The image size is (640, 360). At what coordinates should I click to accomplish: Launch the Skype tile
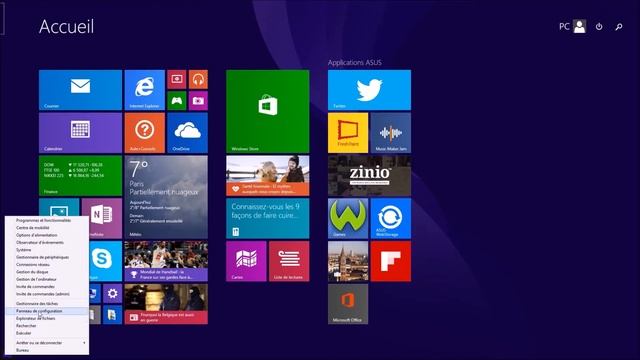105,261
